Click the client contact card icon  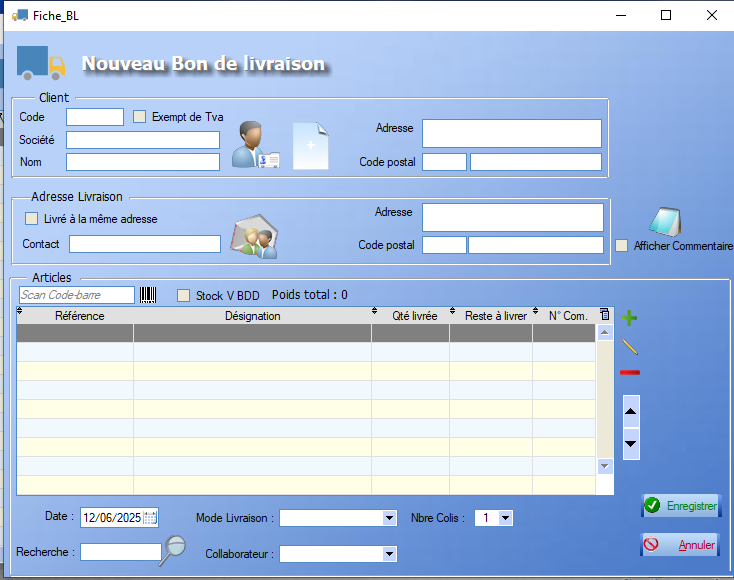point(255,145)
